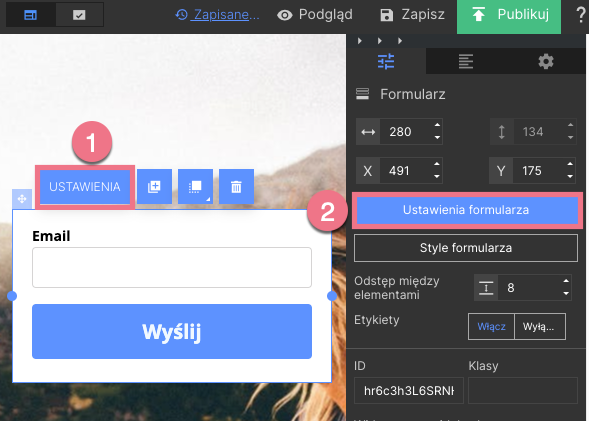Expand the first panel collapse arrow
589x421 pixels.
[360, 41]
